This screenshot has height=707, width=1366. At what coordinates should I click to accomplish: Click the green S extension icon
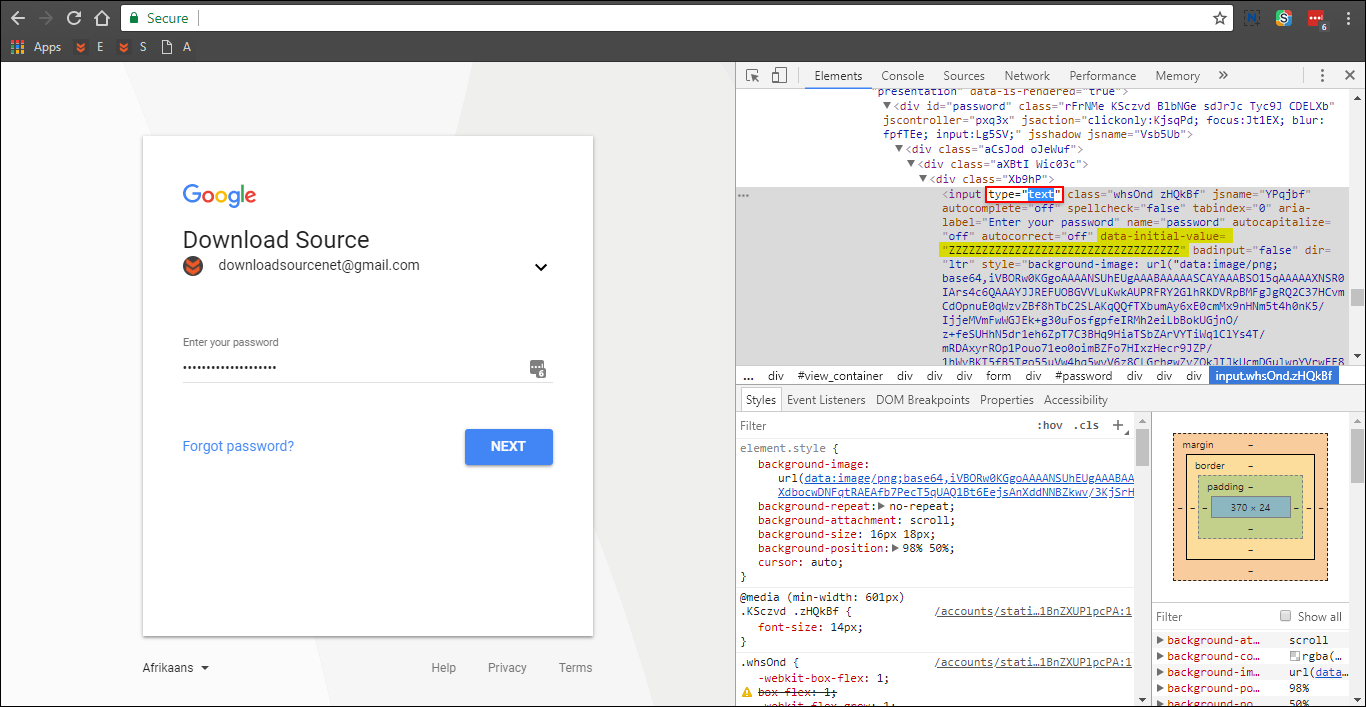point(1284,18)
